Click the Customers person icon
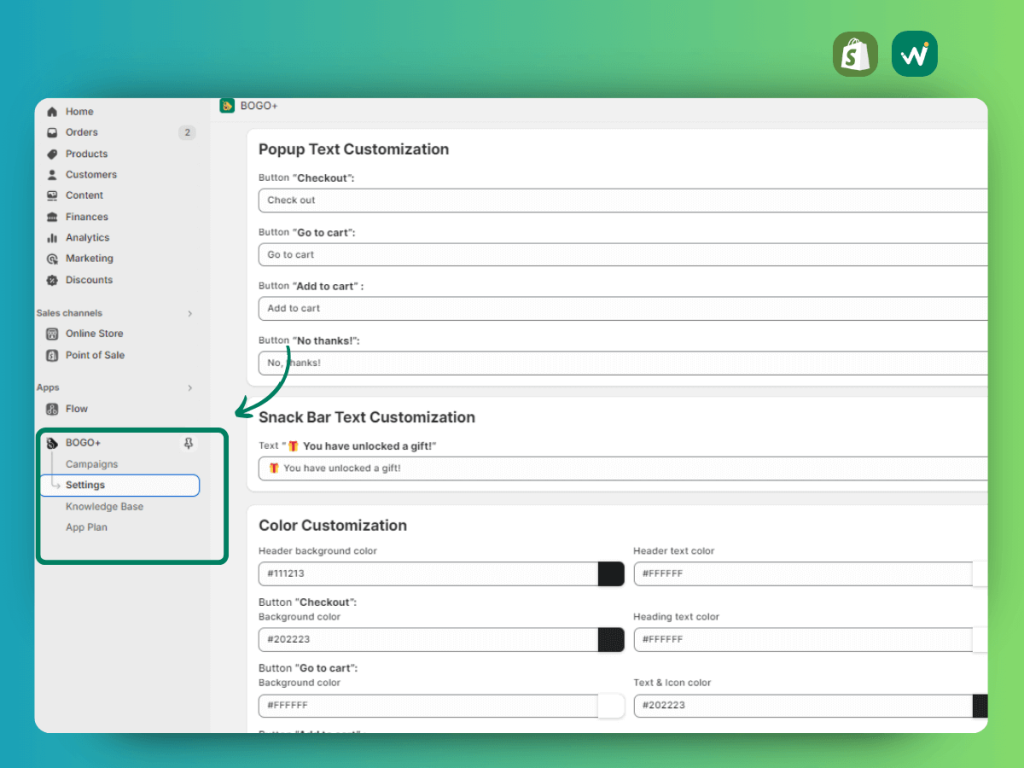The image size is (1024, 768). (x=52, y=175)
